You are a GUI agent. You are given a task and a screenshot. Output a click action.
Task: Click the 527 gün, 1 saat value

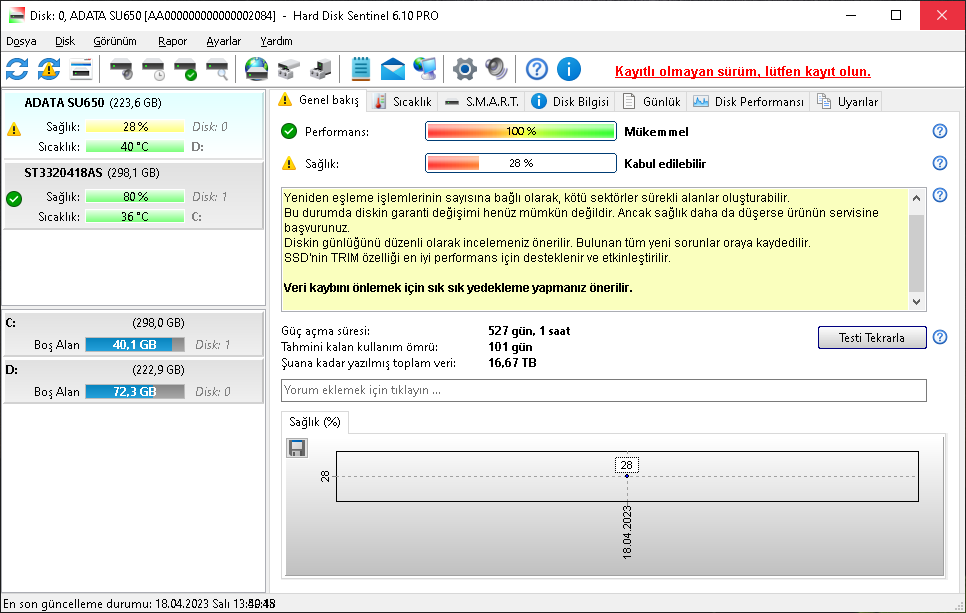529,331
